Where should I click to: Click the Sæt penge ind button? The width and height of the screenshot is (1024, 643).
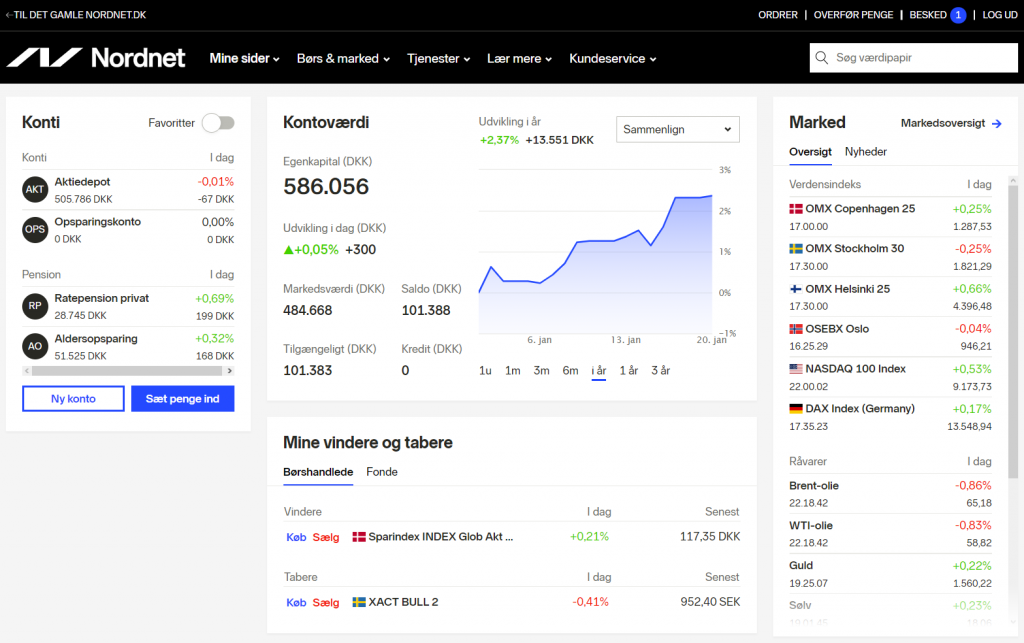183,398
